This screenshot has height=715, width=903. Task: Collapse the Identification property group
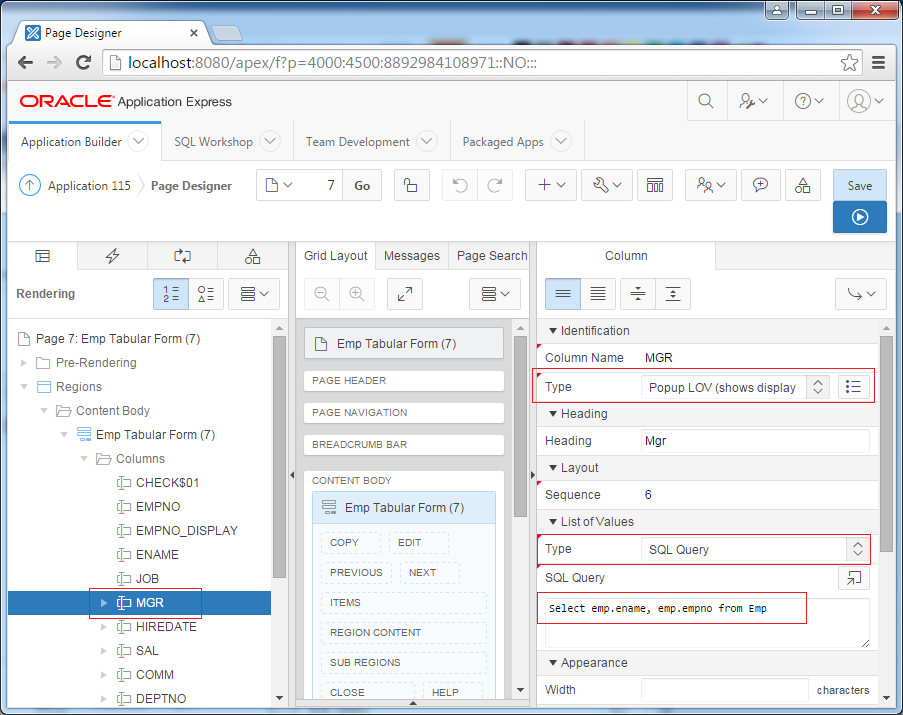click(553, 331)
